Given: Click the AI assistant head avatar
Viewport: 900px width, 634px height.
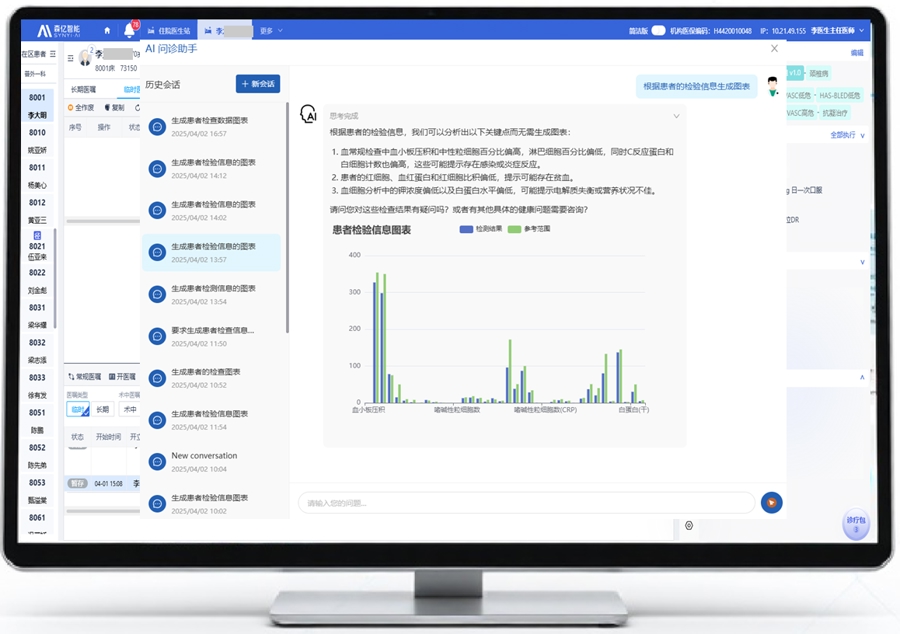Looking at the screenshot, I should click(x=308, y=114).
